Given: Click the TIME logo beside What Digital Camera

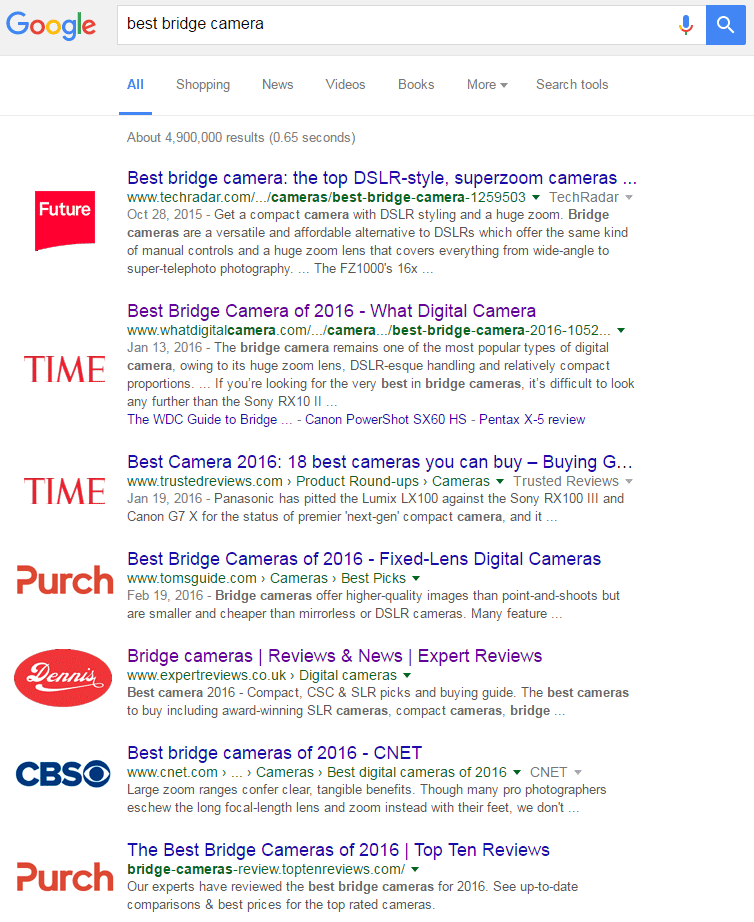Looking at the screenshot, I should click(65, 370).
